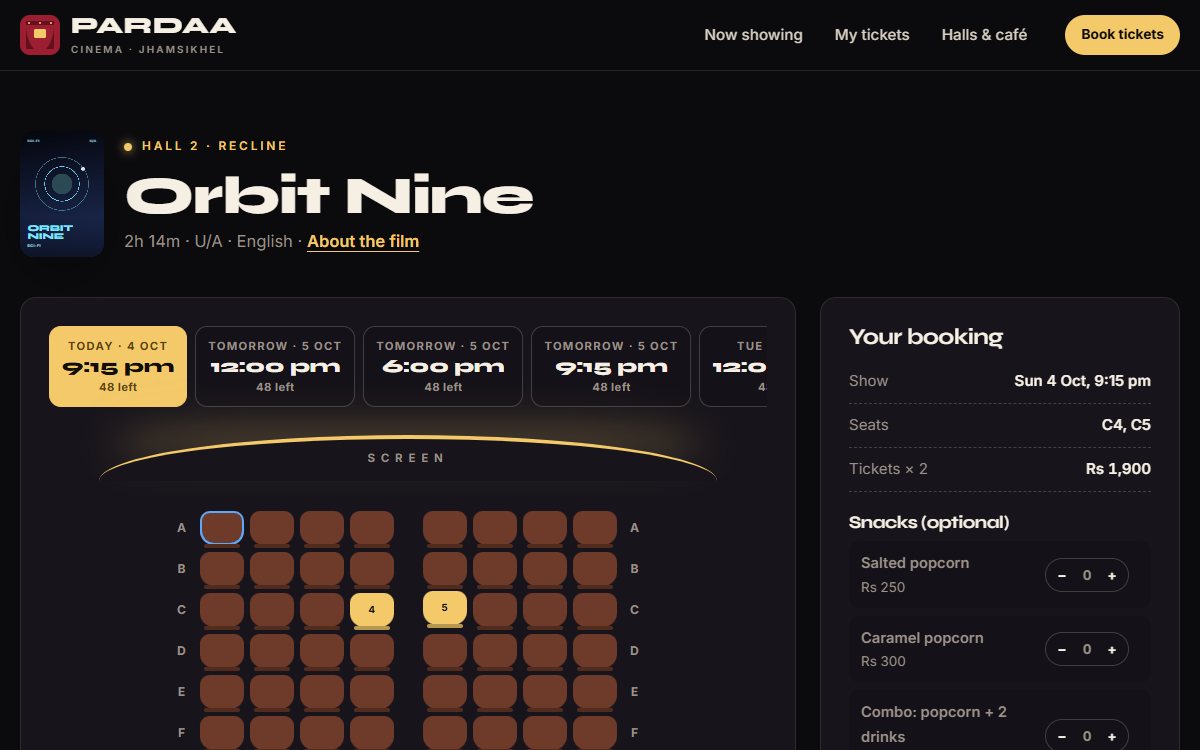The height and width of the screenshot is (750, 1200).
Task: Pick the last seat in row D
Action: 595,650
